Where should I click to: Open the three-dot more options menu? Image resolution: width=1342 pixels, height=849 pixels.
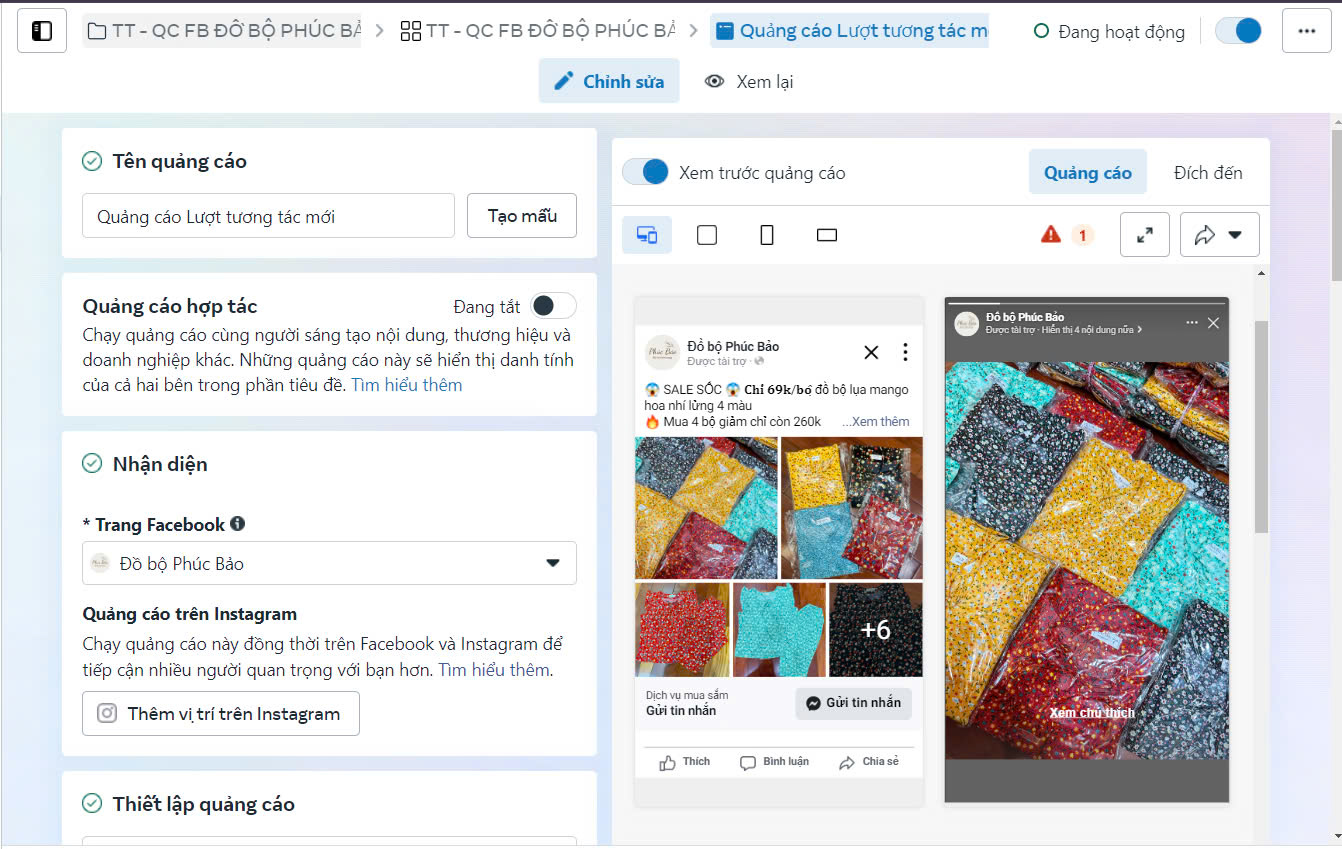1306,31
